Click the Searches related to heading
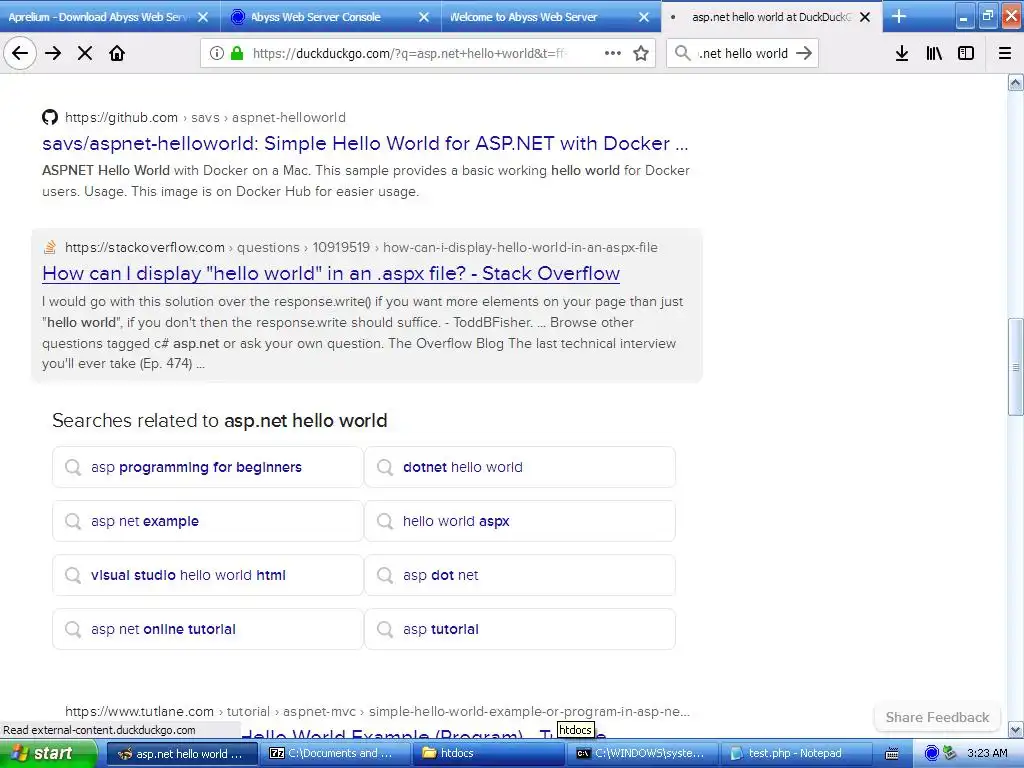This screenshot has height=768, width=1024. (219, 420)
